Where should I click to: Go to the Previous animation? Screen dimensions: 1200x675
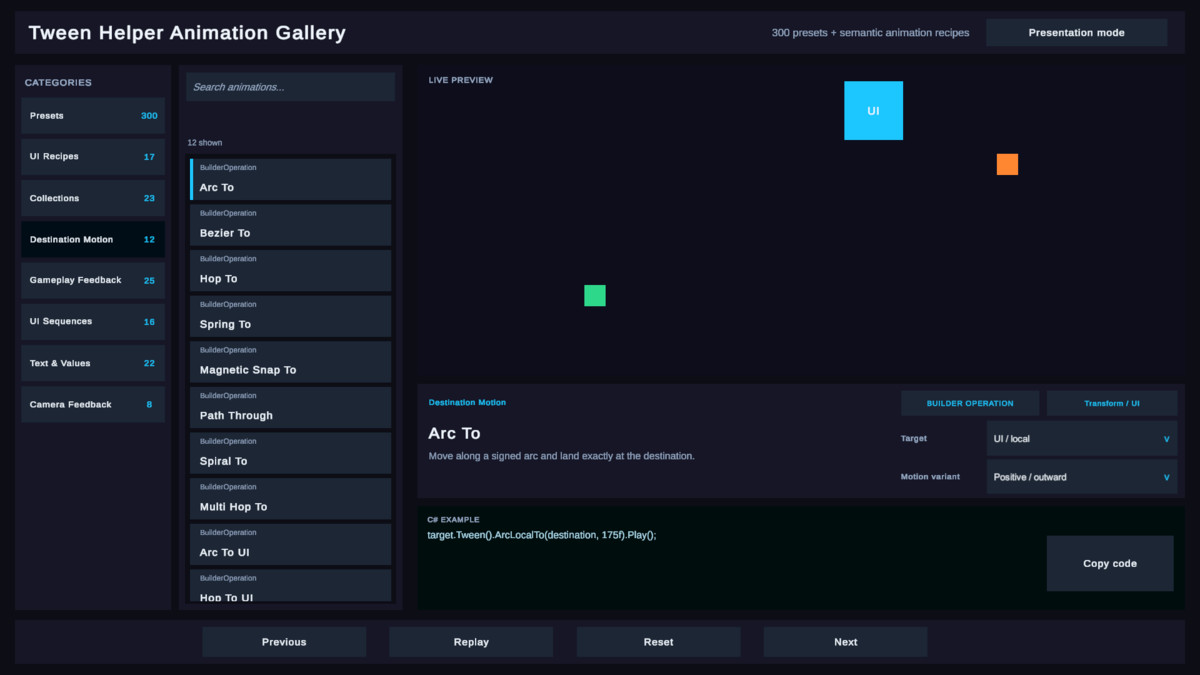pyautogui.click(x=284, y=642)
